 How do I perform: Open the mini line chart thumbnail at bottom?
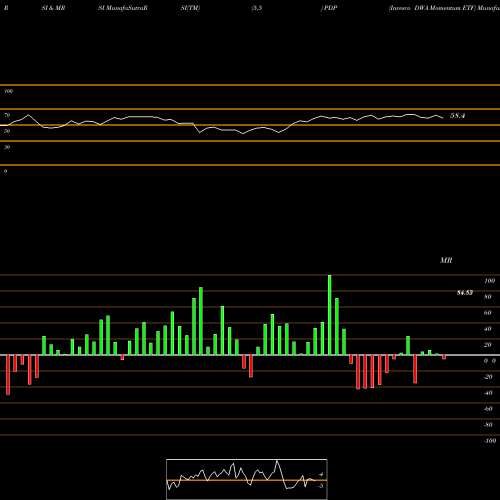[247, 479]
